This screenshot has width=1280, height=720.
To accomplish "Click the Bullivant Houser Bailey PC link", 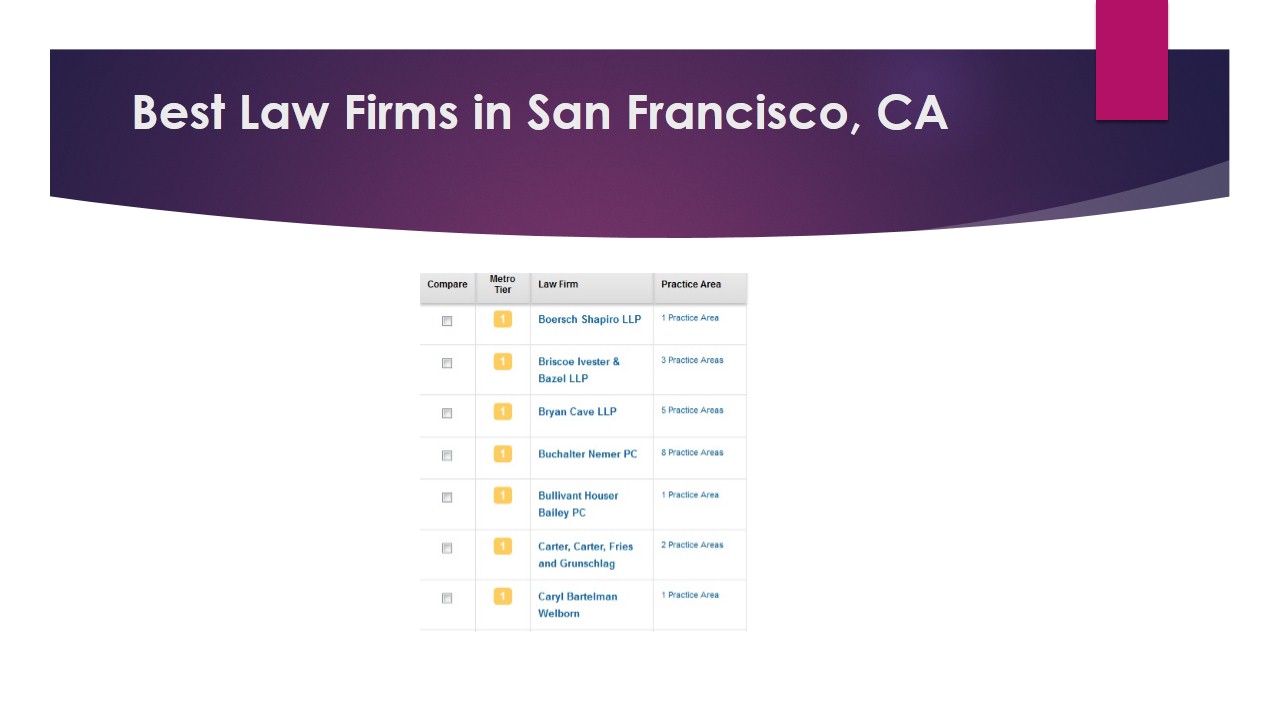I will [x=578, y=502].
